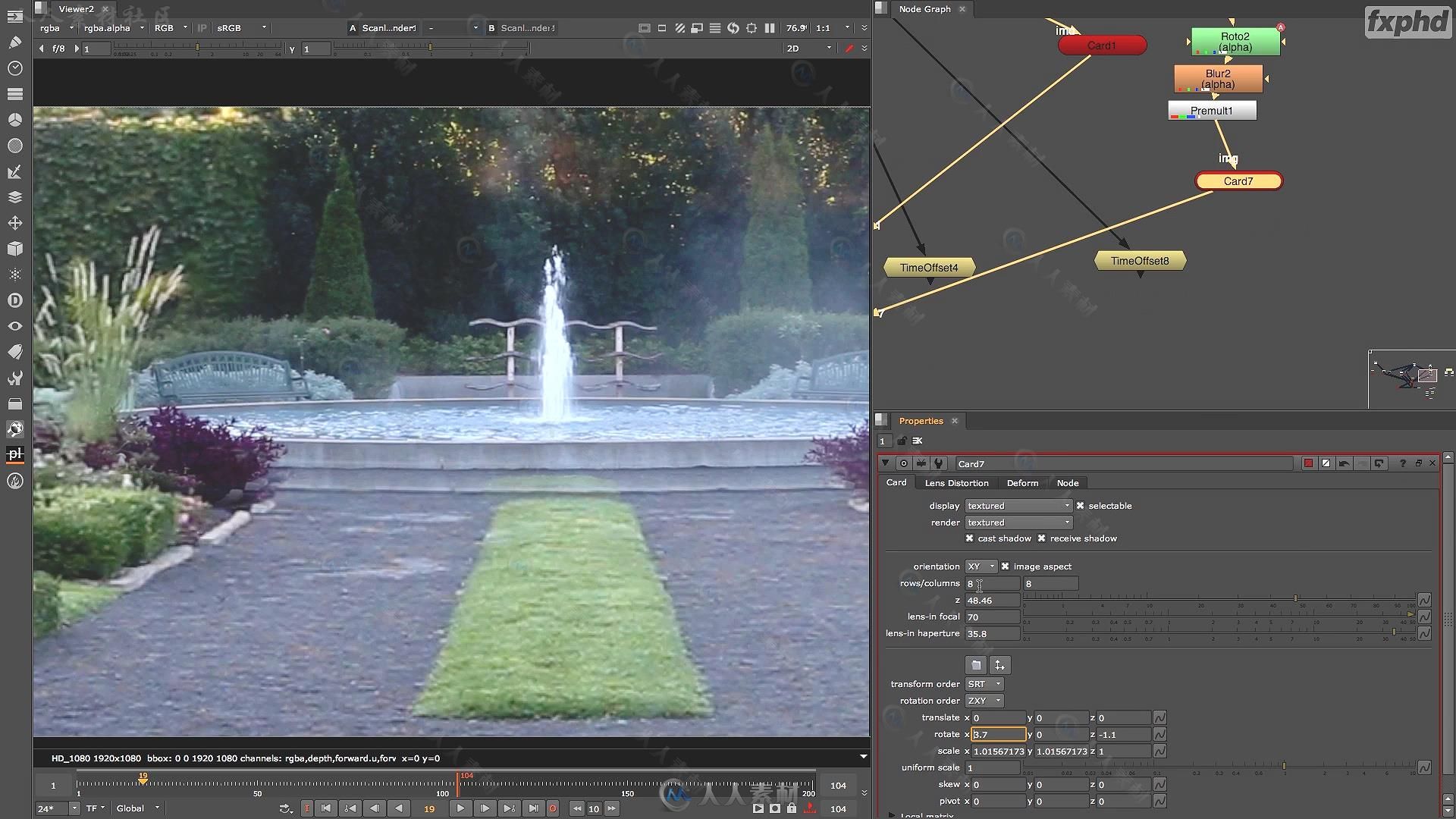Screen dimensions: 1456x819
Task: Click the rotate X input field for Card7
Action: point(996,734)
